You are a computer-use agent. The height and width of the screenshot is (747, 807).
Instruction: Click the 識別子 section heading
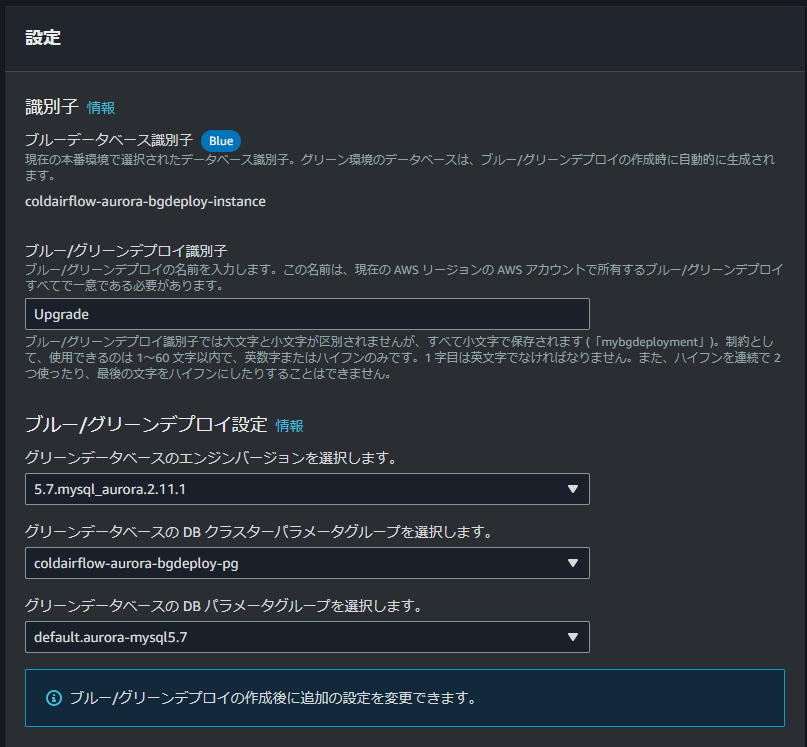tap(50, 107)
